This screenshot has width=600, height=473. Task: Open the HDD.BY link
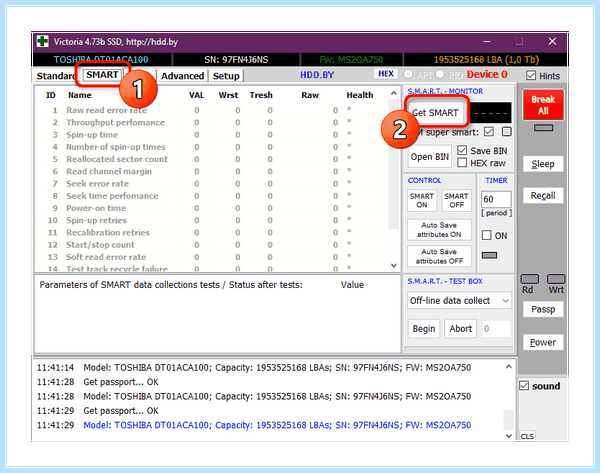point(317,75)
